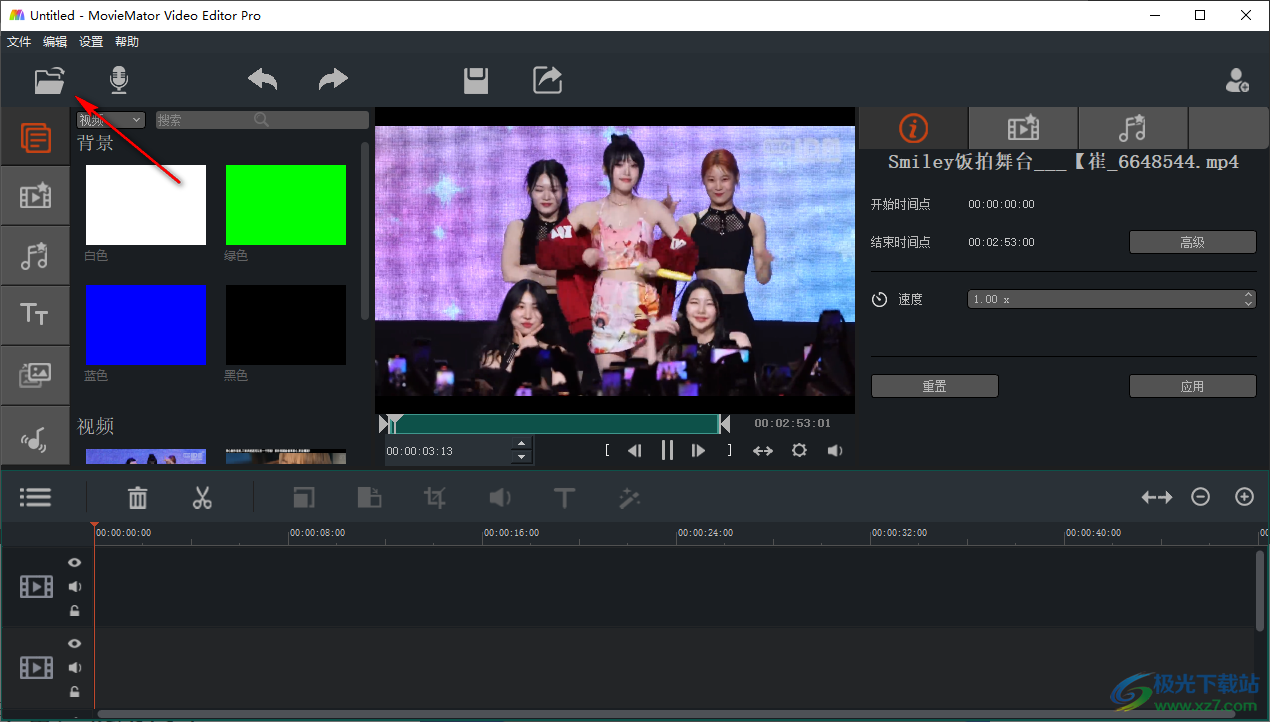Save project with floppy disk icon
The image size is (1270, 722).
click(x=477, y=80)
